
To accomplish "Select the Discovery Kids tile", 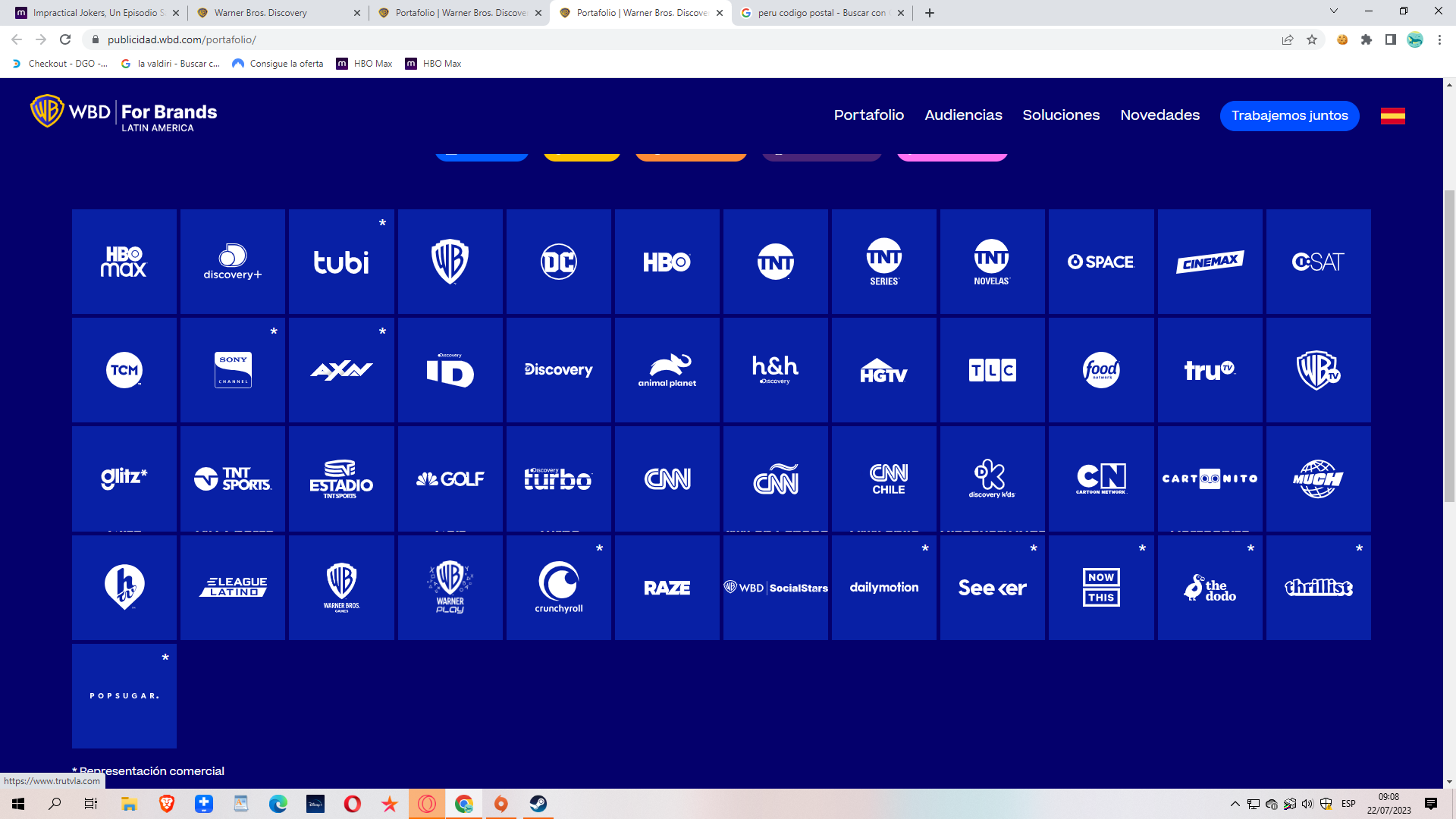I will (993, 479).
